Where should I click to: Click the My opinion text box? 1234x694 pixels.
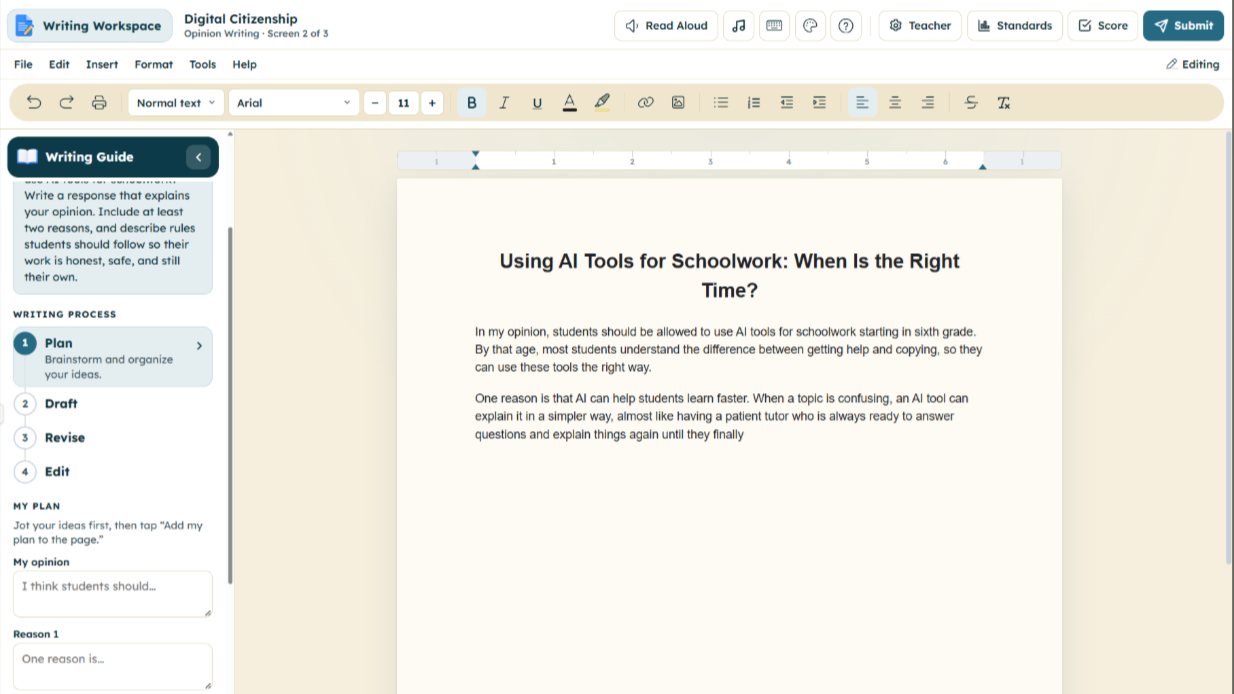pos(113,594)
